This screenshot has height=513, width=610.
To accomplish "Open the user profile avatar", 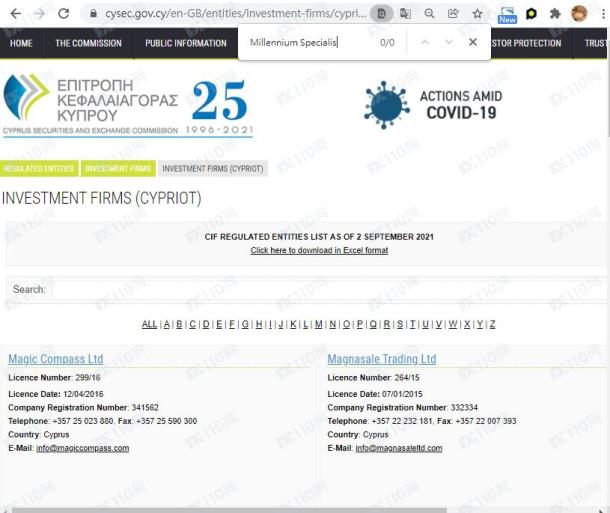I will 579,14.
